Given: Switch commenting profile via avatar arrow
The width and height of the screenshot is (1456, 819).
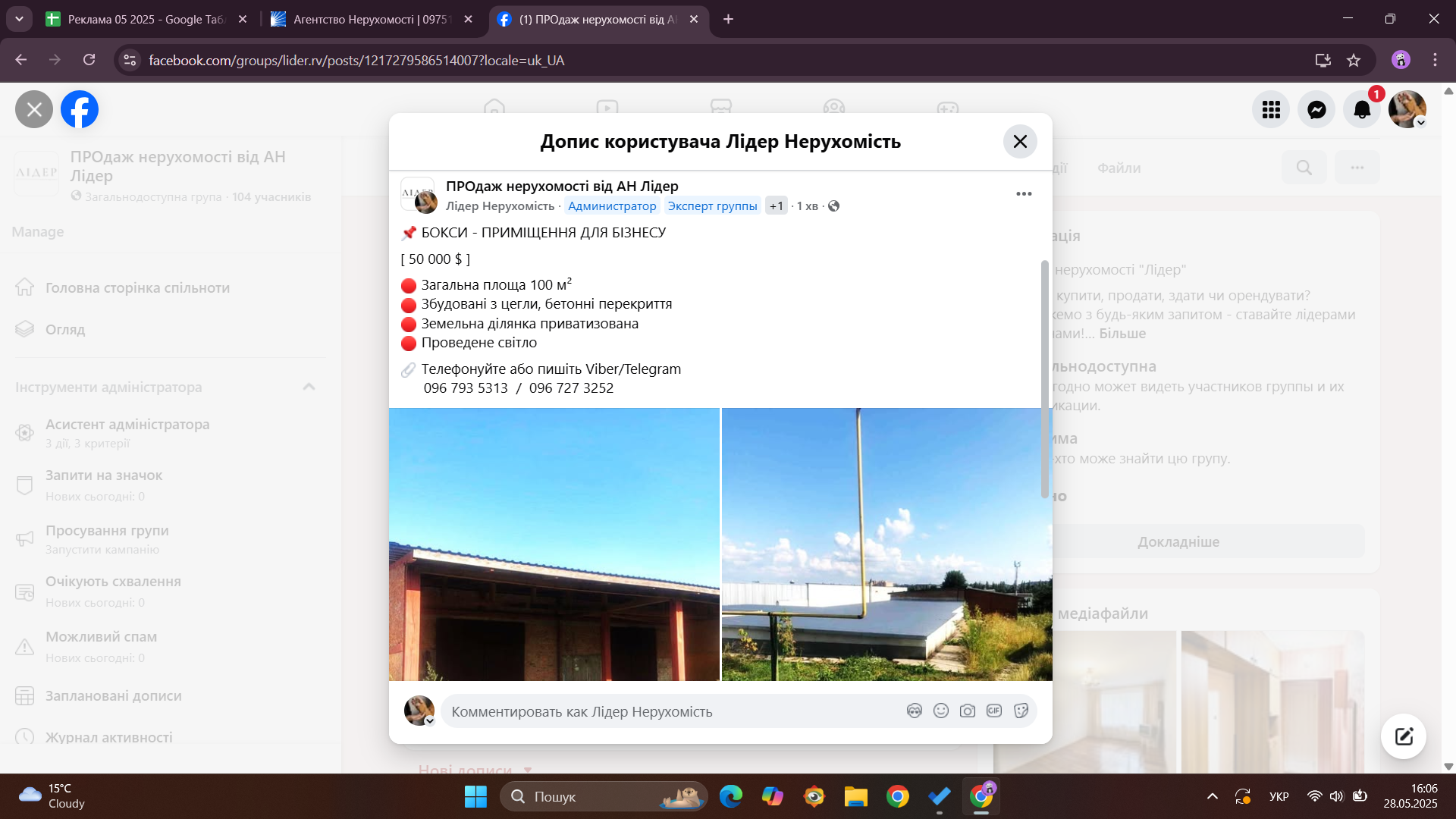Looking at the screenshot, I should click(x=429, y=721).
